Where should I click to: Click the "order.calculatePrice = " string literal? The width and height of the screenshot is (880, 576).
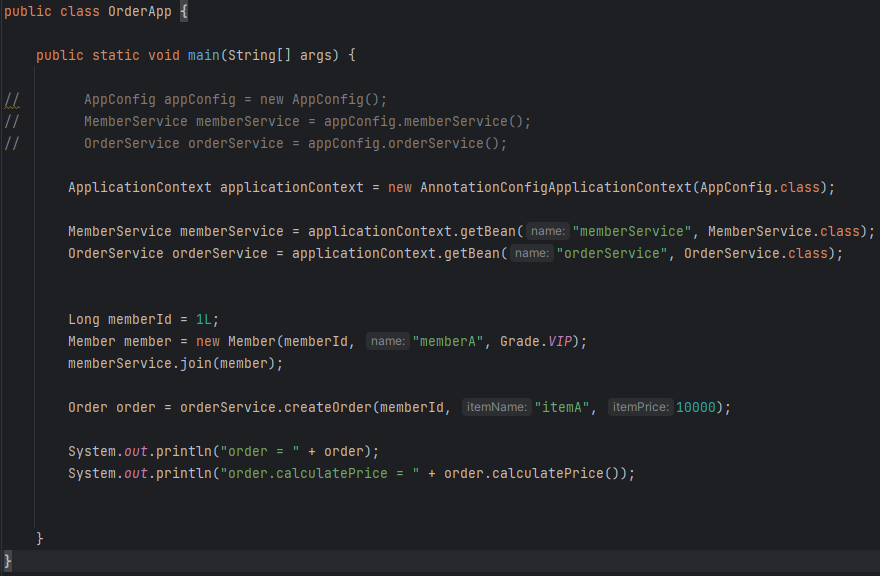(x=319, y=473)
